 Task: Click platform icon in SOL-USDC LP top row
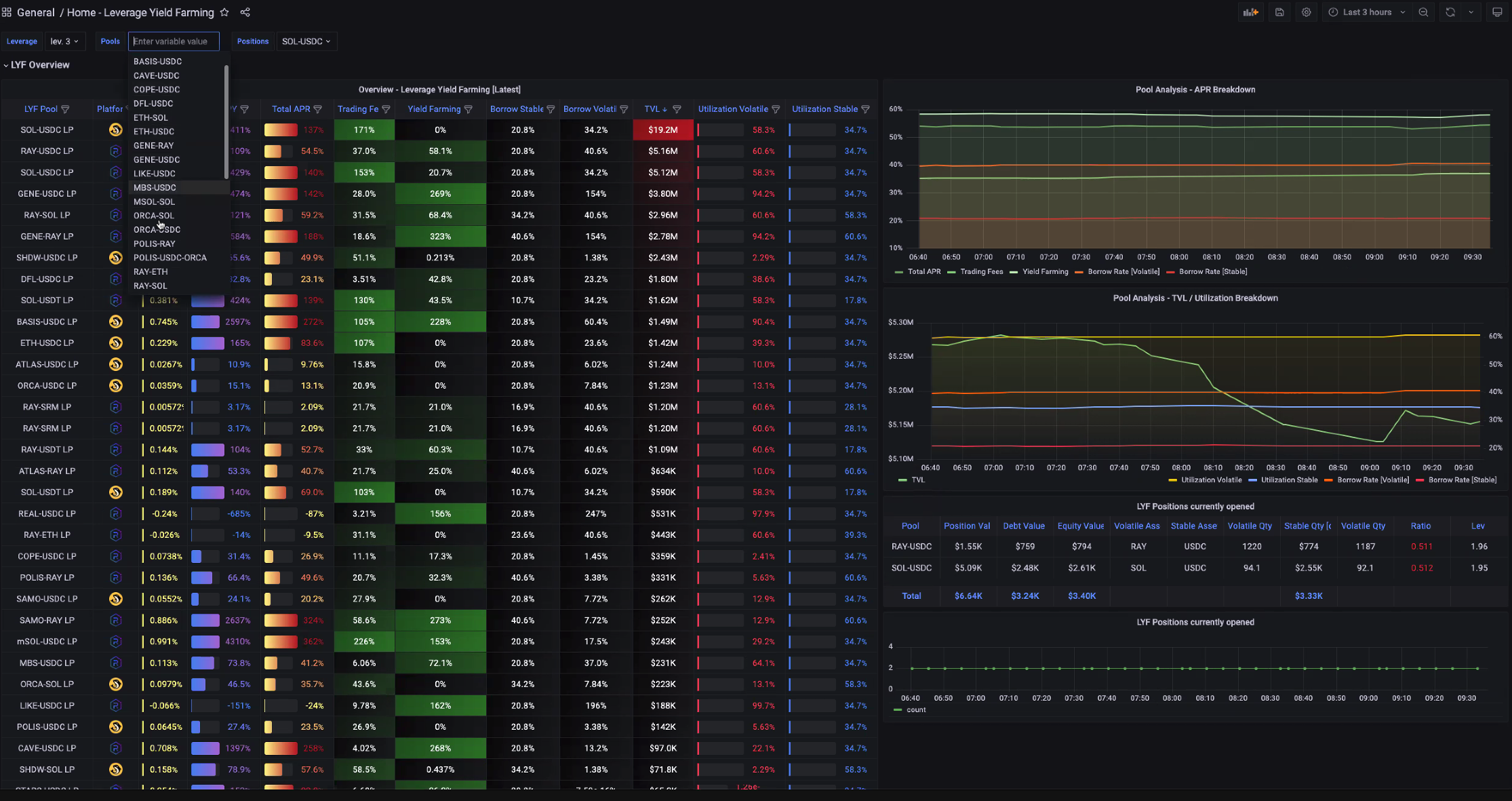(116, 130)
